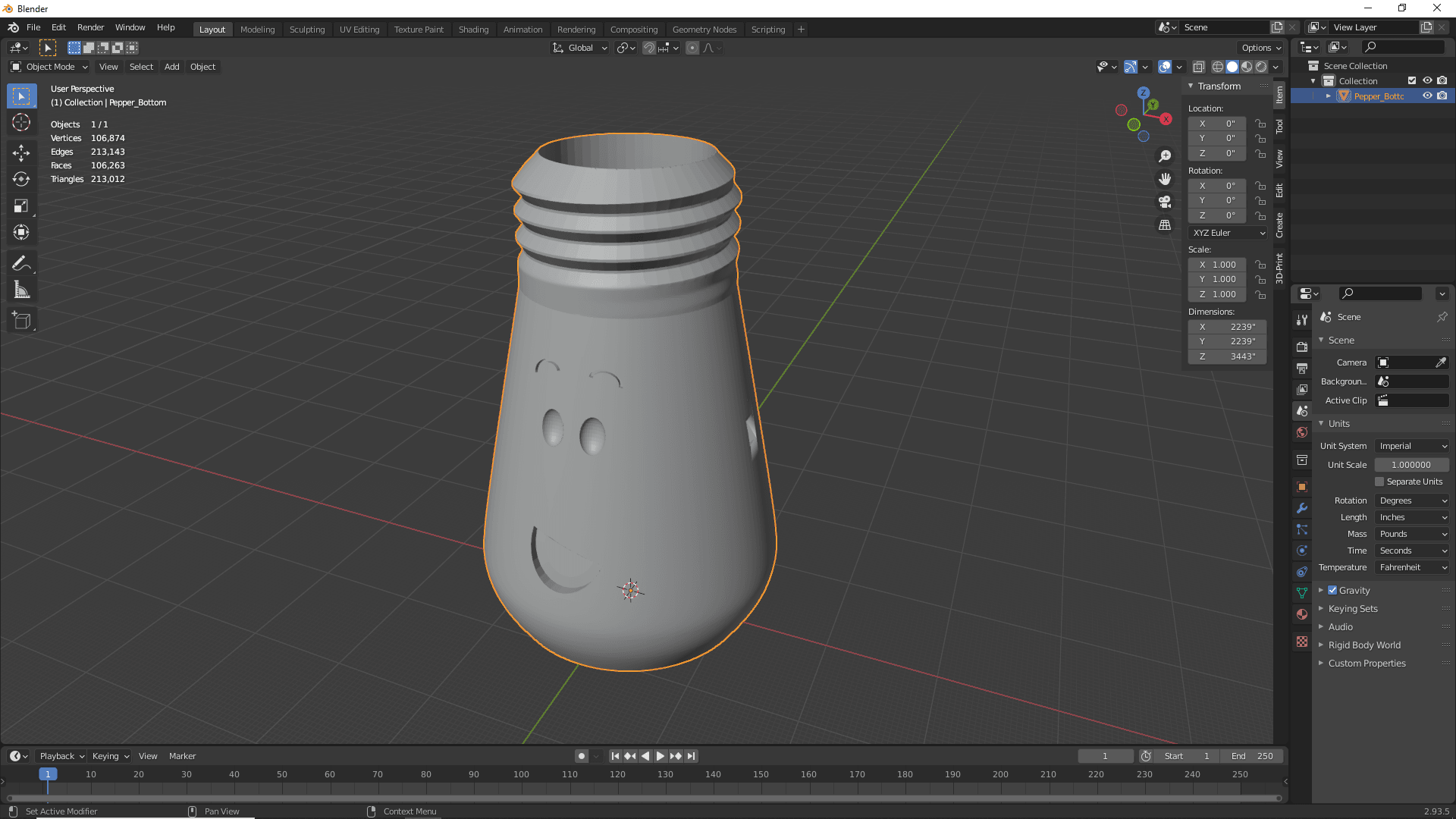Click the zoom view magnifier icon

tap(1165, 155)
